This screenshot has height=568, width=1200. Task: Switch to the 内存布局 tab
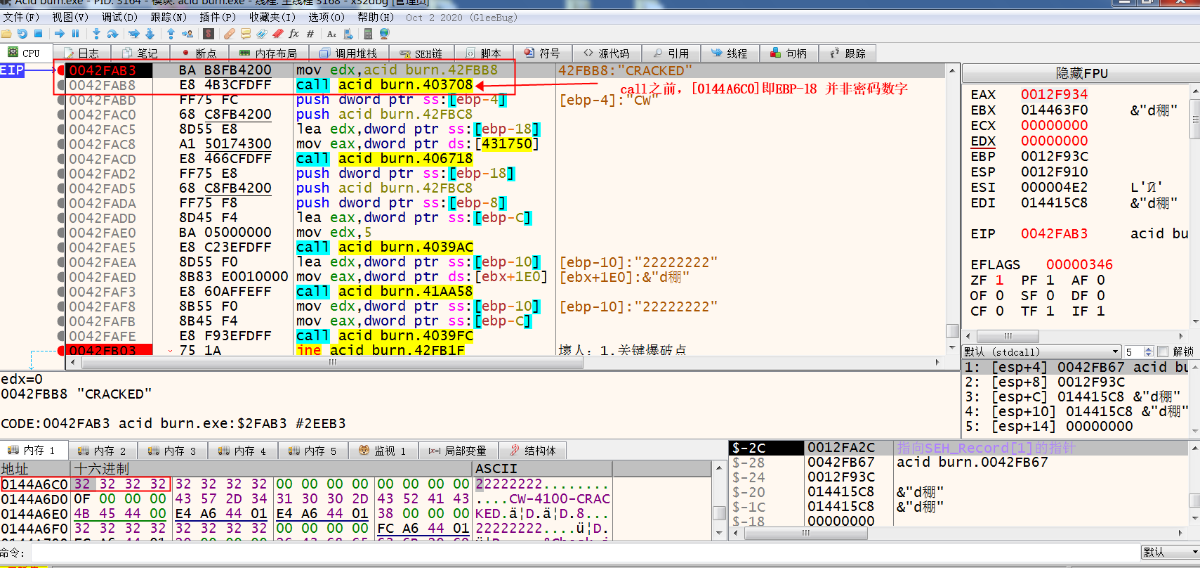pyautogui.click(x=266, y=53)
